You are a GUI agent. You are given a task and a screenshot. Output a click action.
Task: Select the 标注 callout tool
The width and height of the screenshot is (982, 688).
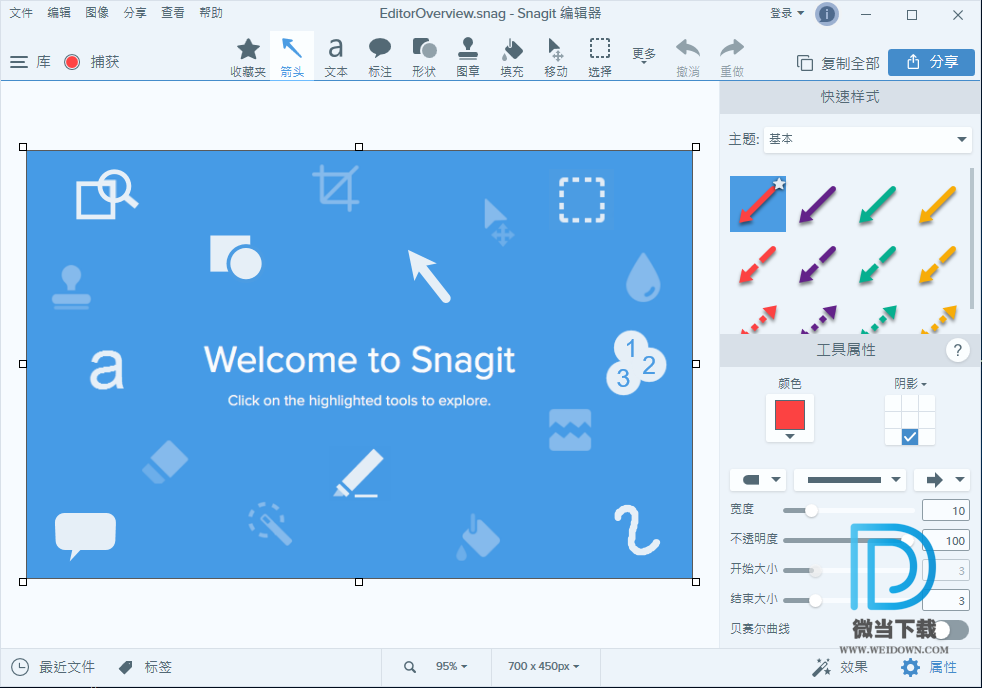point(380,57)
